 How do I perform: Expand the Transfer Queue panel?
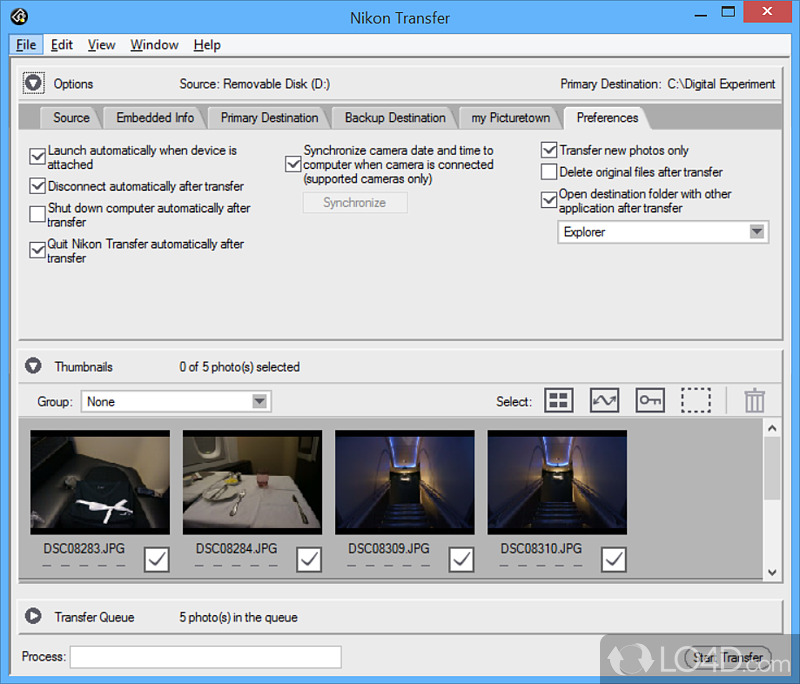coord(33,617)
